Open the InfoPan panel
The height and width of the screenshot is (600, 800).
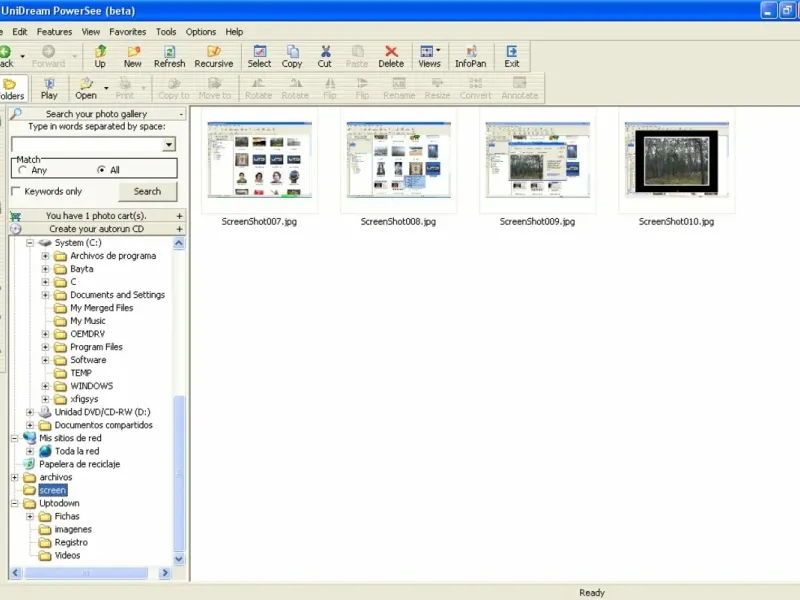[470, 56]
